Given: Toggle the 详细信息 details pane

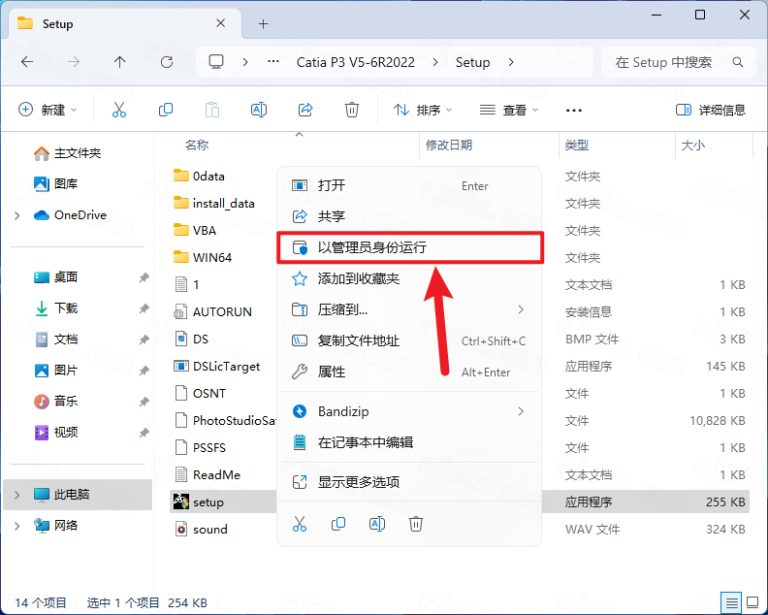Looking at the screenshot, I should pyautogui.click(x=711, y=110).
